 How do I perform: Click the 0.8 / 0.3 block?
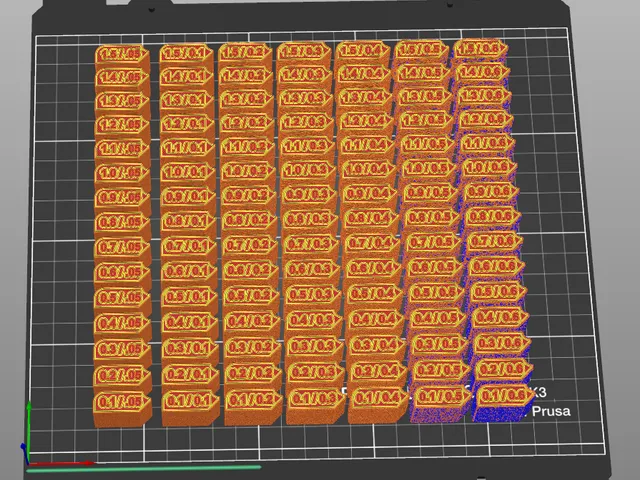tap(310, 219)
